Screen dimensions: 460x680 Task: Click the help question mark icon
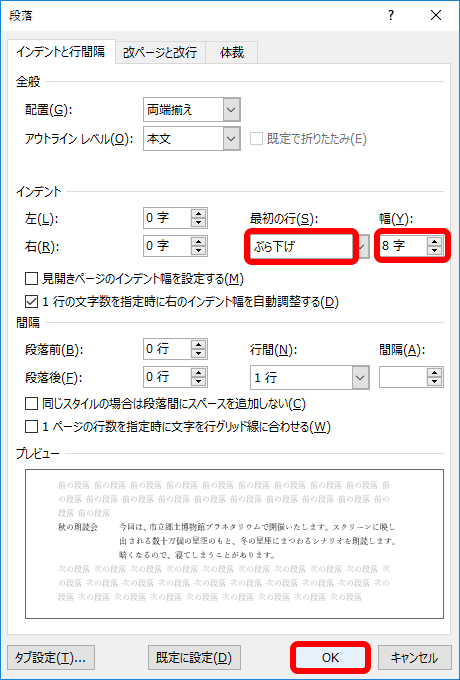(391, 16)
